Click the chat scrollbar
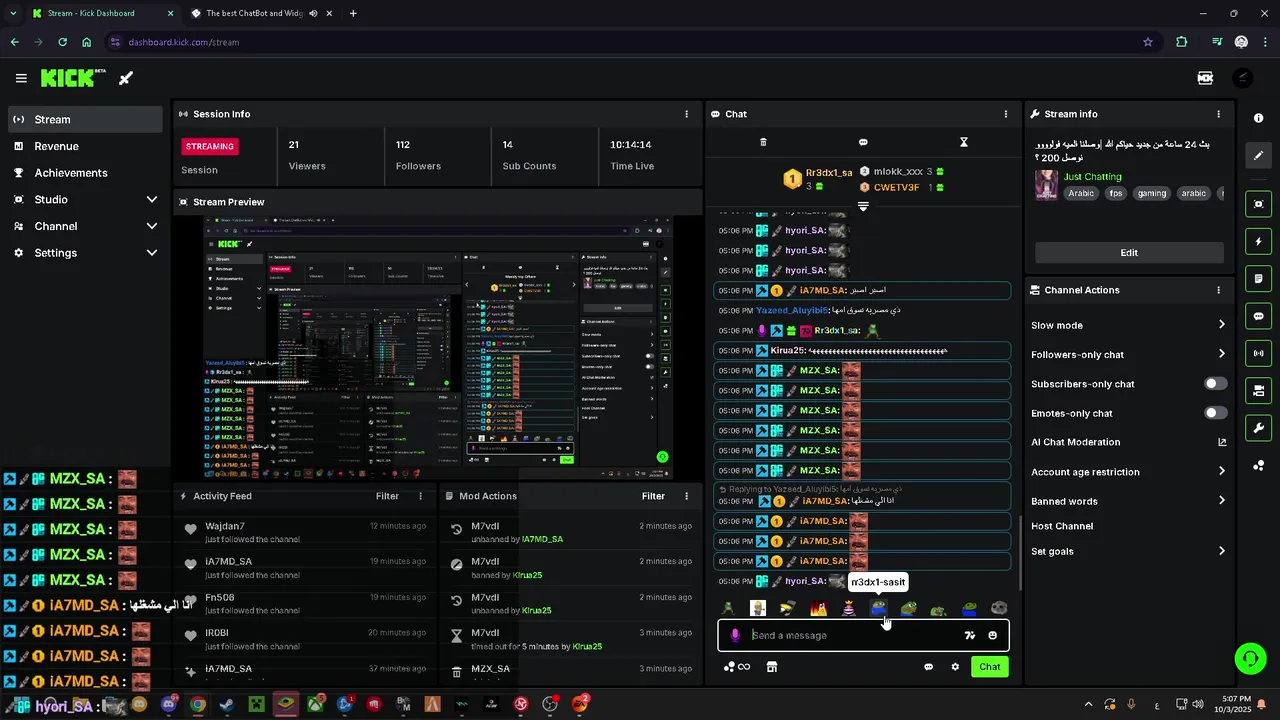This screenshot has width=1280, height=720. [x=1020, y=552]
